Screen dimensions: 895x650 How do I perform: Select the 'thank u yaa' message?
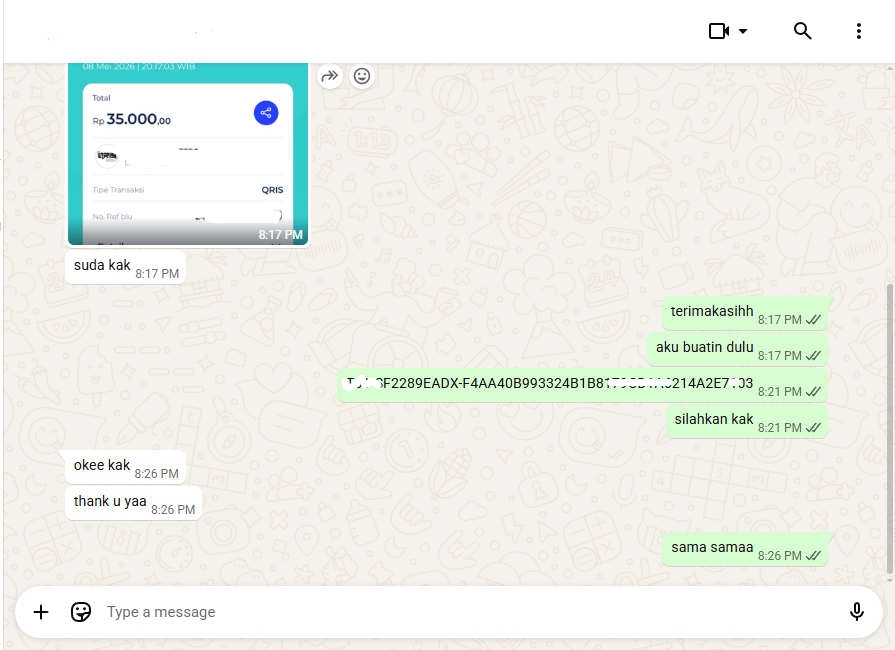tap(134, 503)
